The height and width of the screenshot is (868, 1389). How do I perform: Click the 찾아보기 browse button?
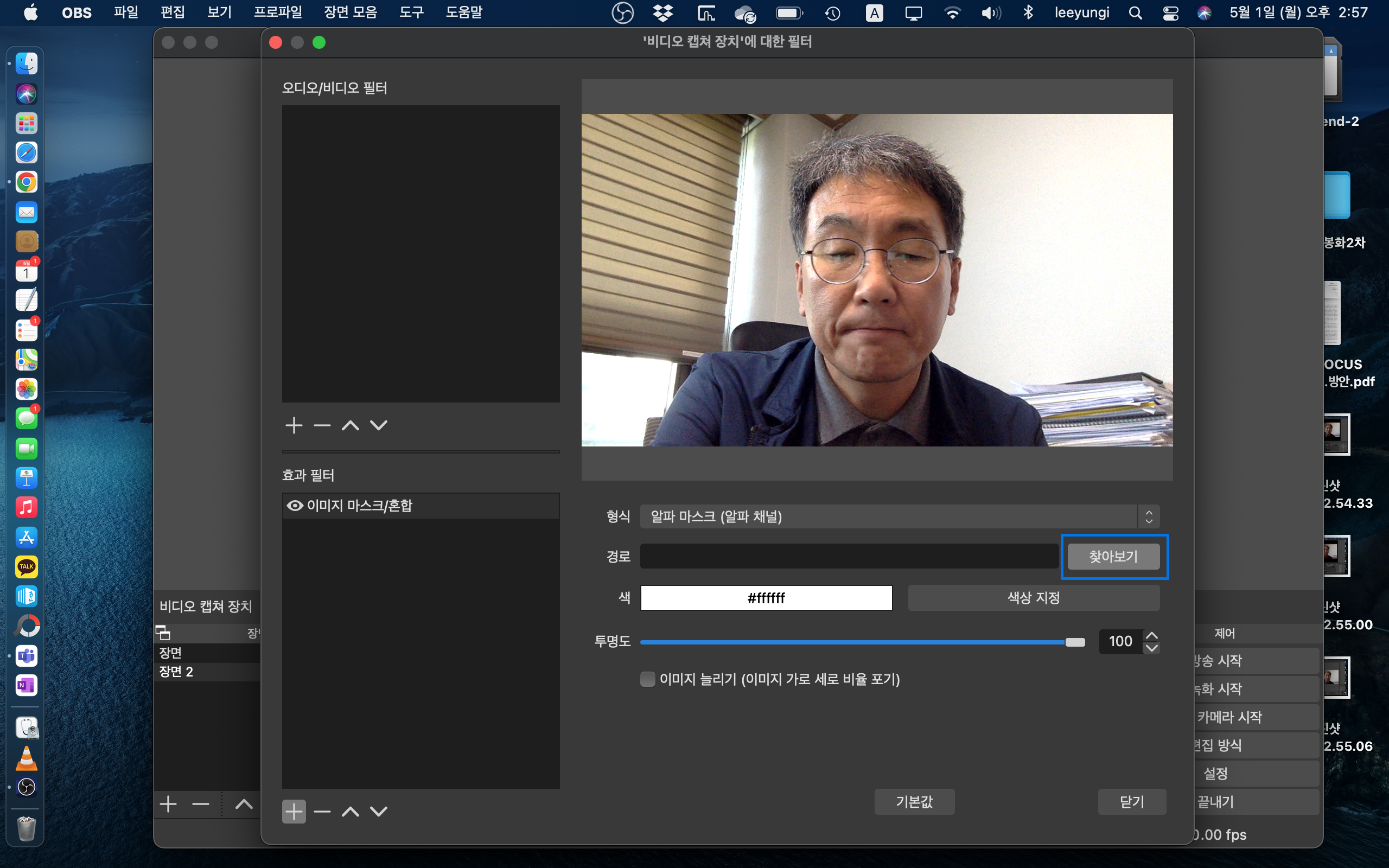(1113, 556)
